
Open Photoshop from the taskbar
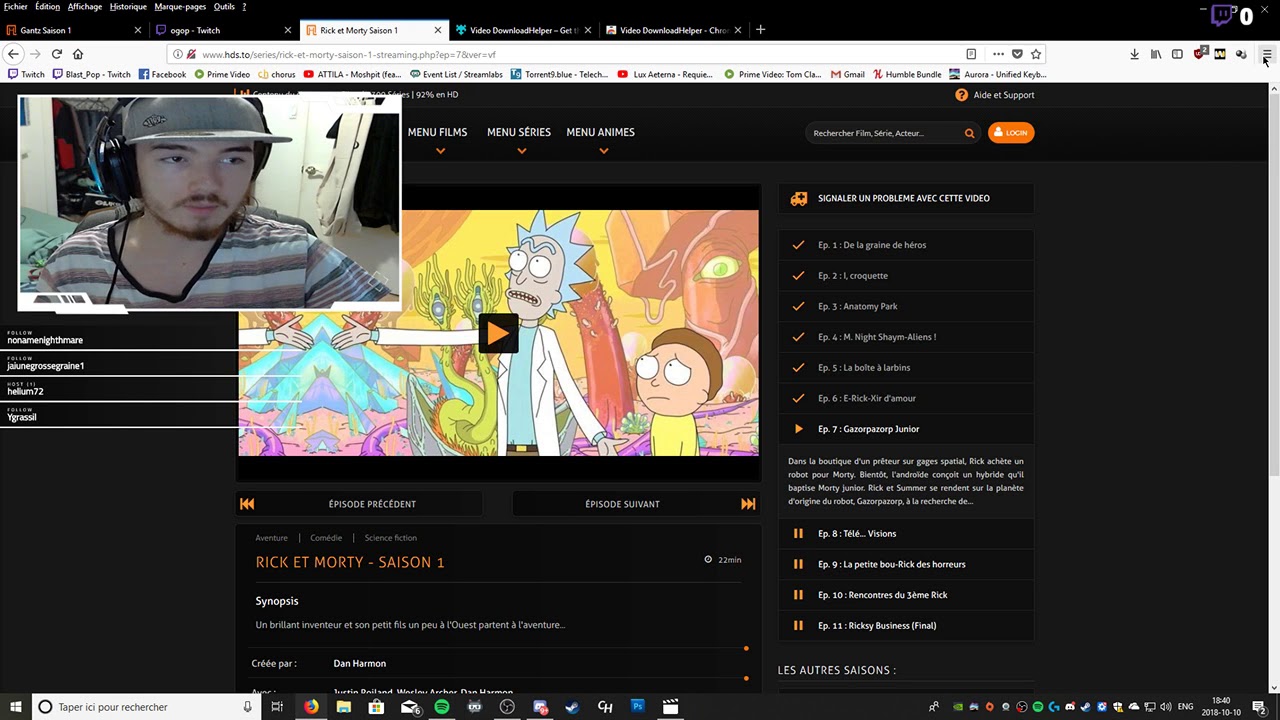tap(637, 707)
